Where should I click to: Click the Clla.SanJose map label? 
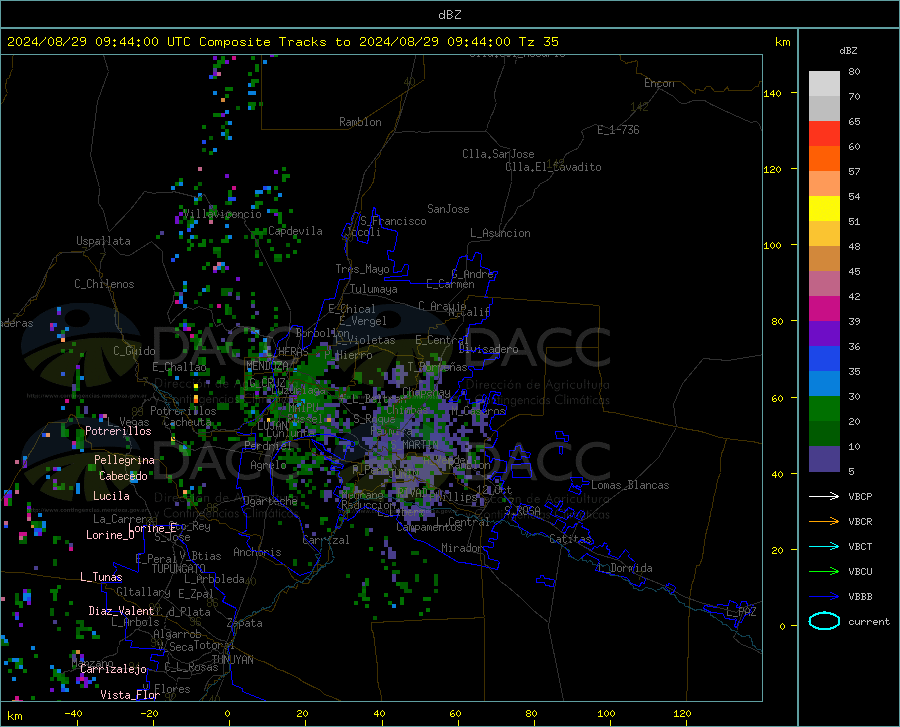498,154
